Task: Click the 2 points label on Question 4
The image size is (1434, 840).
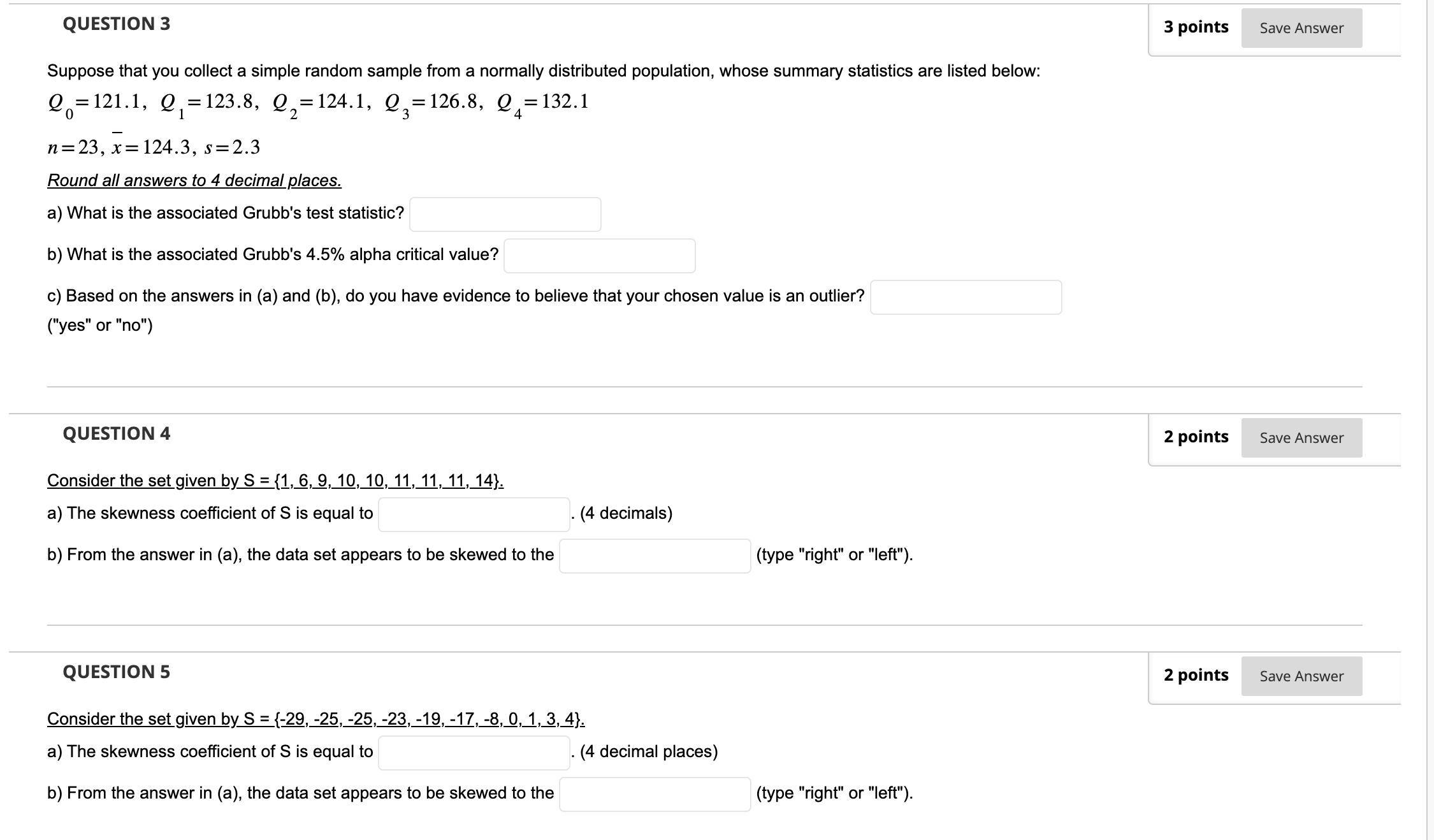Action: pos(1196,437)
